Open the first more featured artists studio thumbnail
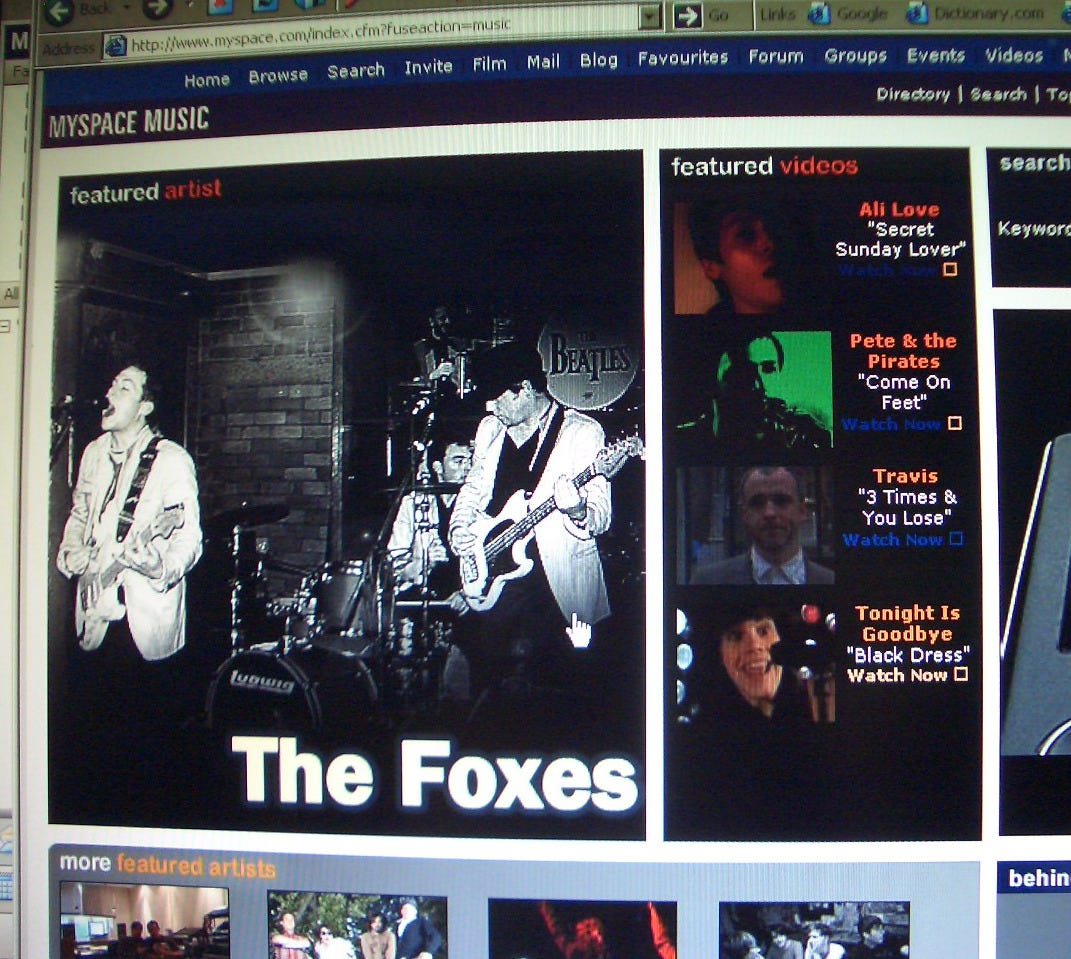 145,921
